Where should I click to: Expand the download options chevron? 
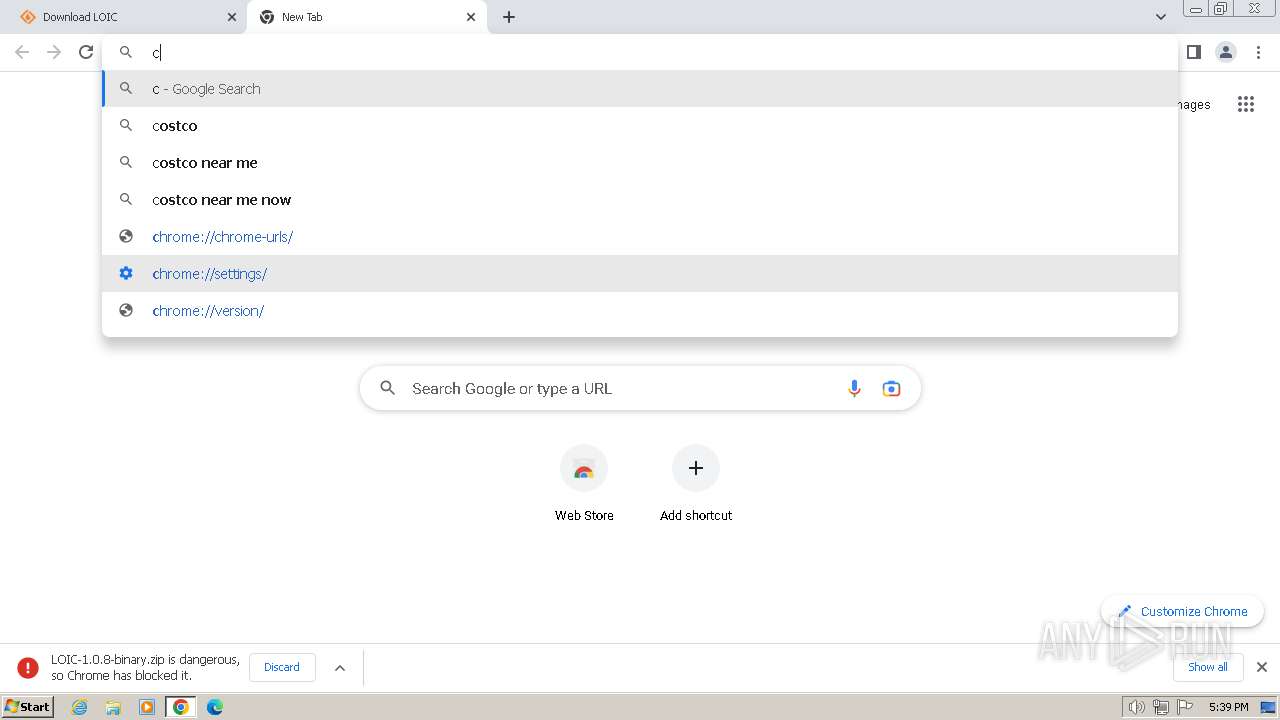point(340,668)
